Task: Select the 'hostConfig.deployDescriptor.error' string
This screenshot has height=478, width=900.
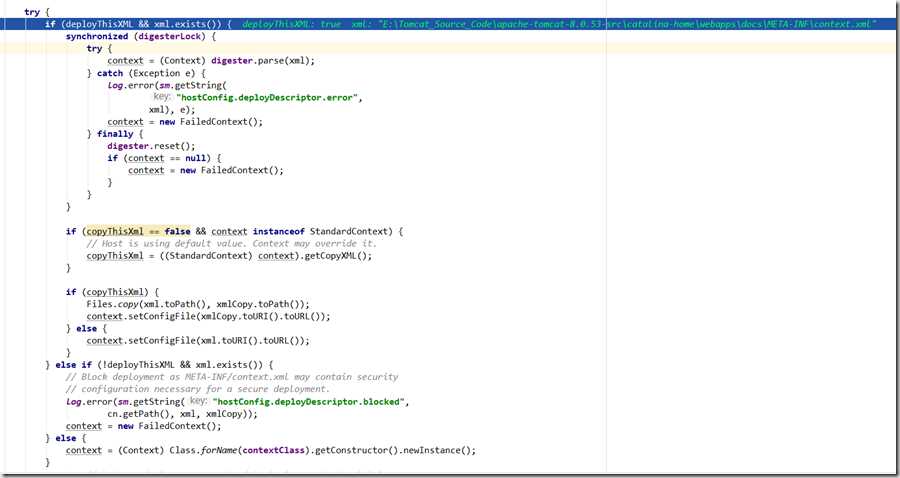Action: [x=269, y=98]
